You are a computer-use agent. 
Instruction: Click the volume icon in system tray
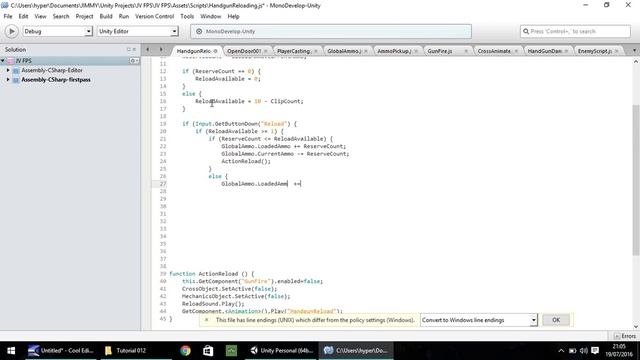tap(584, 351)
